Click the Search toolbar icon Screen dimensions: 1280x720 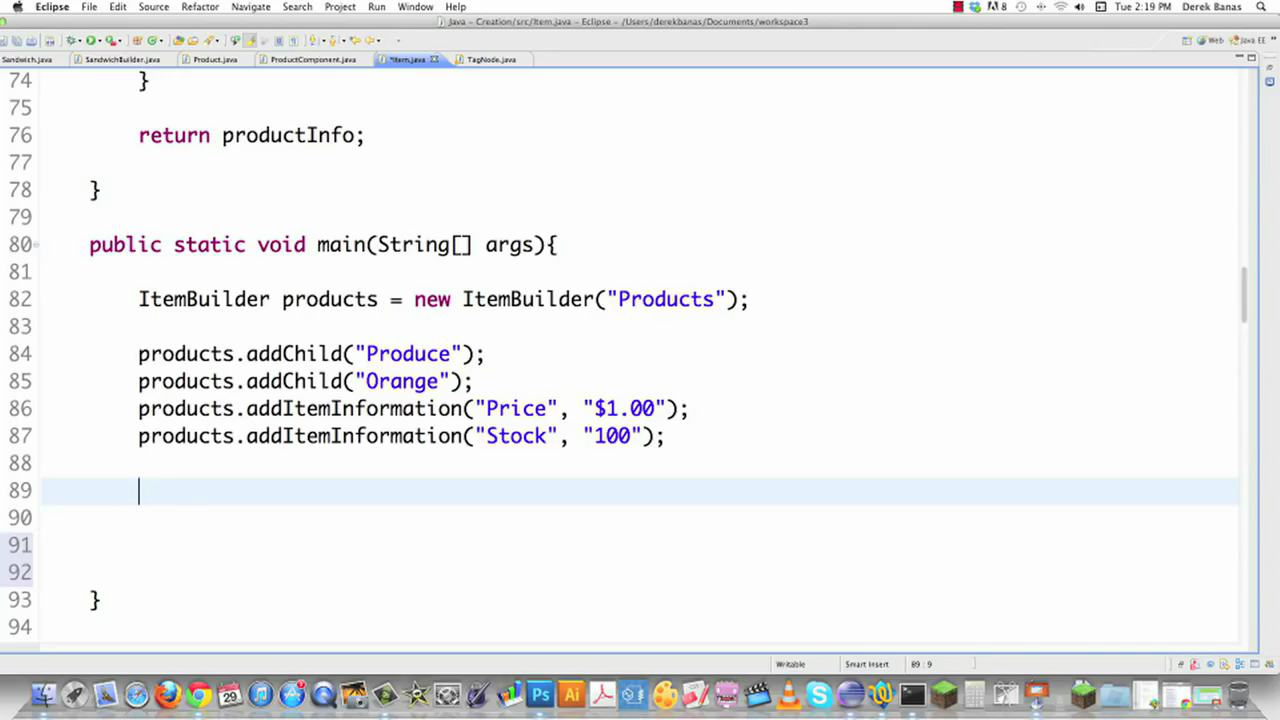click(x=207, y=40)
